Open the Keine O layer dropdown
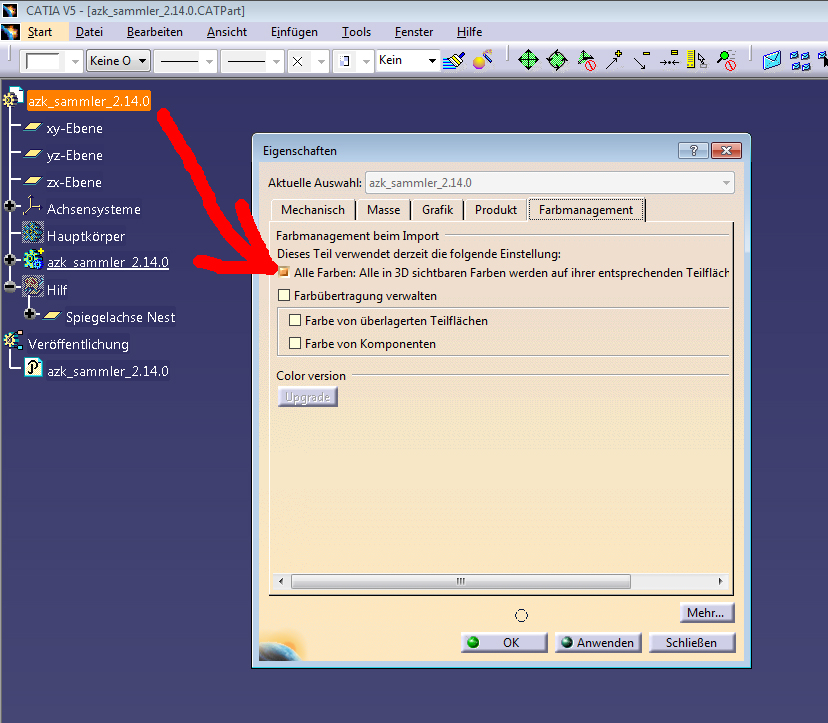The height and width of the screenshot is (723, 828). 119,61
